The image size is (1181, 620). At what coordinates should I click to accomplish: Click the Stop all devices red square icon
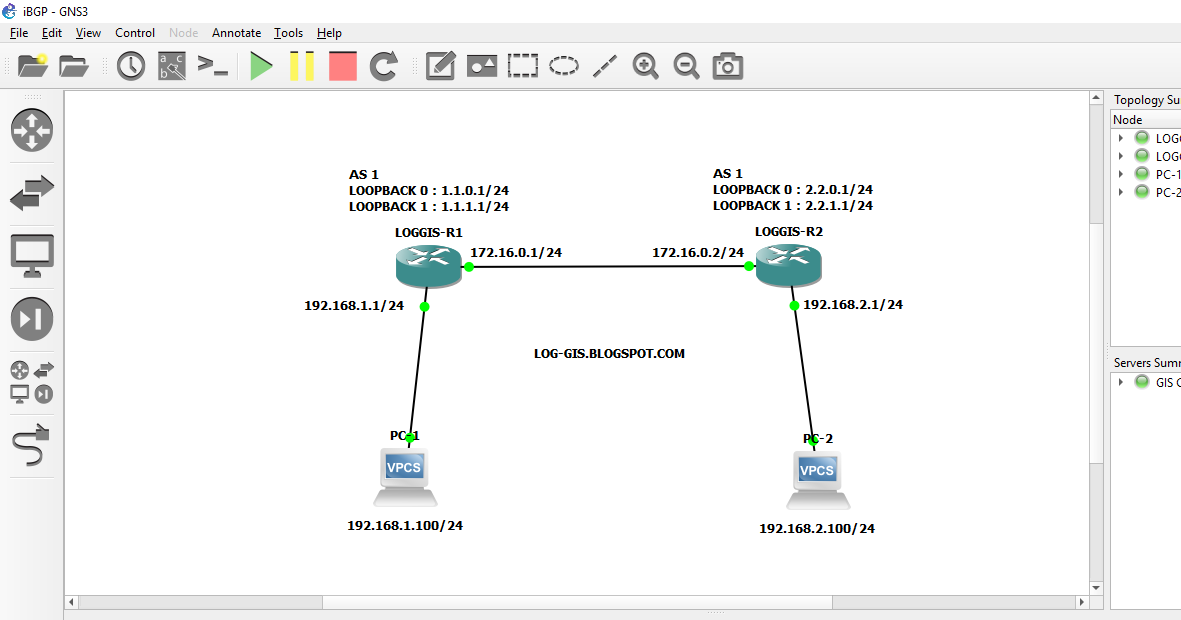(342, 65)
